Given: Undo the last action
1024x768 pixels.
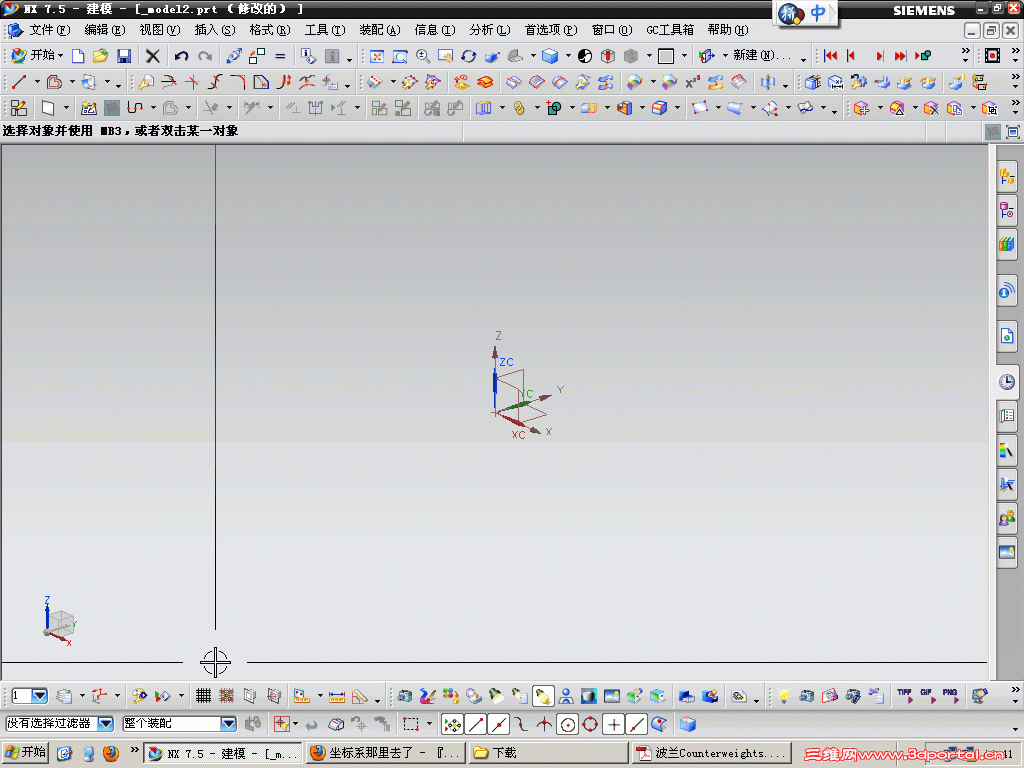Looking at the screenshot, I should click(x=181, y=56).
